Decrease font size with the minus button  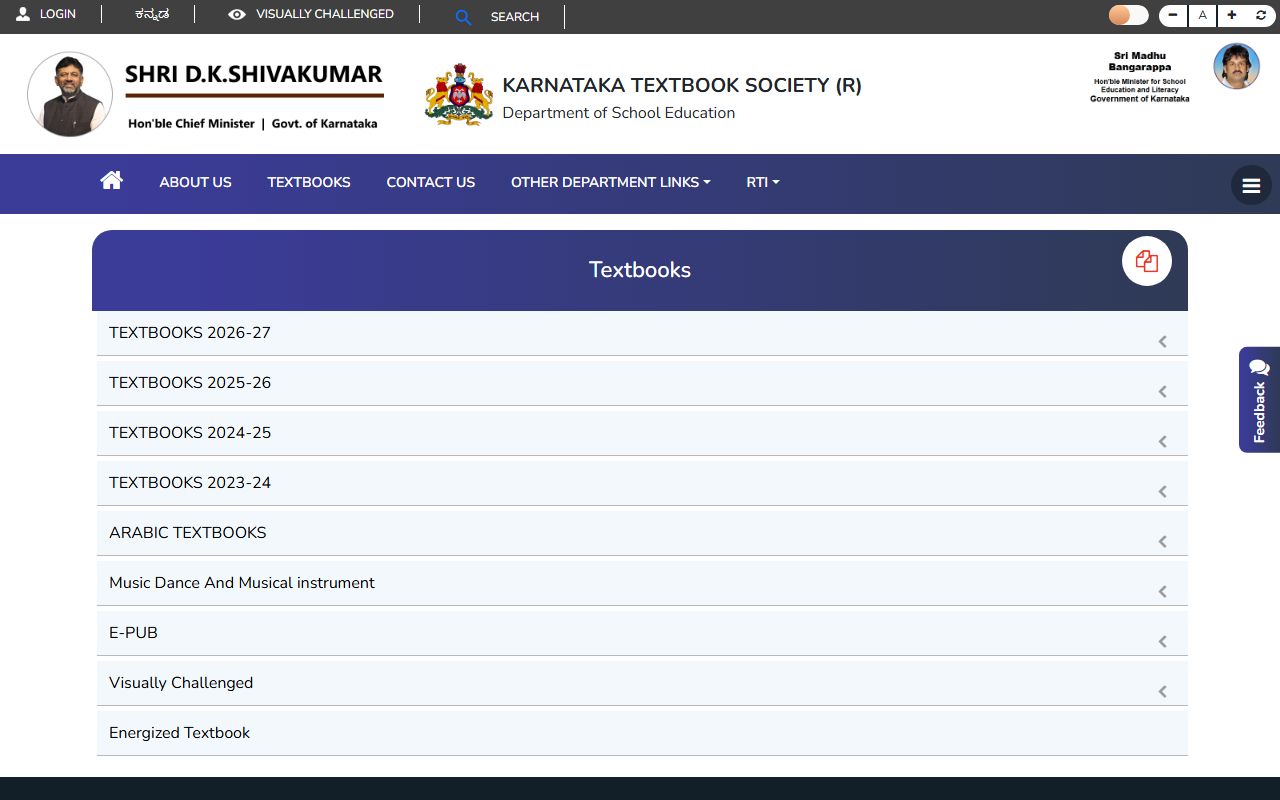(1173, 16)
